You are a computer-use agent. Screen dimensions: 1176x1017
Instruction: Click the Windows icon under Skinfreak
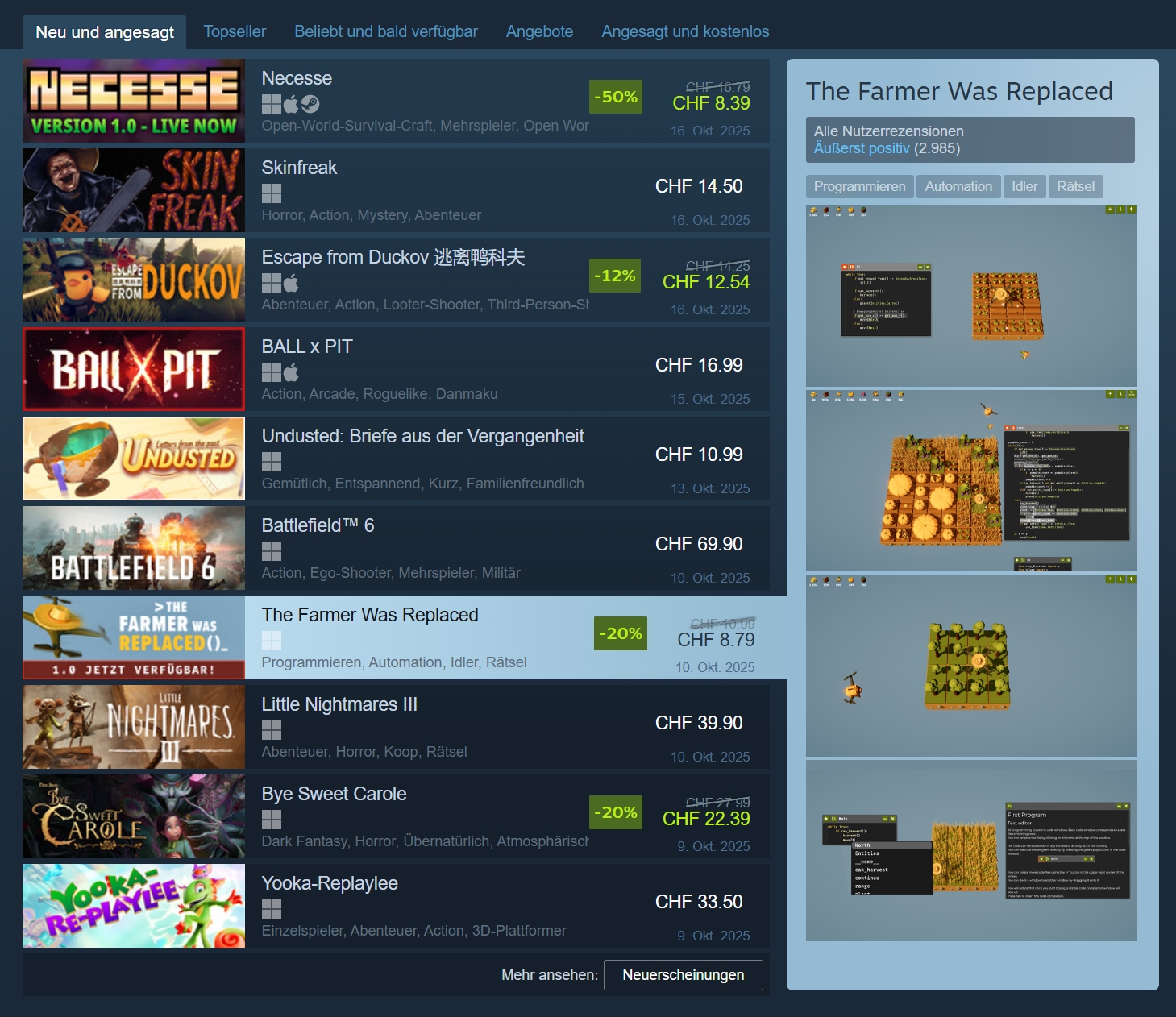coord(272,193)
